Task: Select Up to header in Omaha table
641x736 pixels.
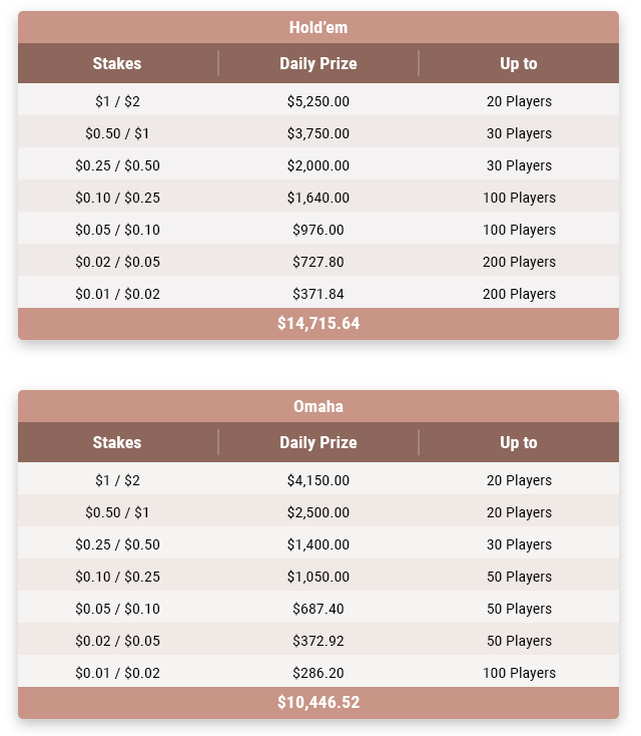Action: pos(519,442)
